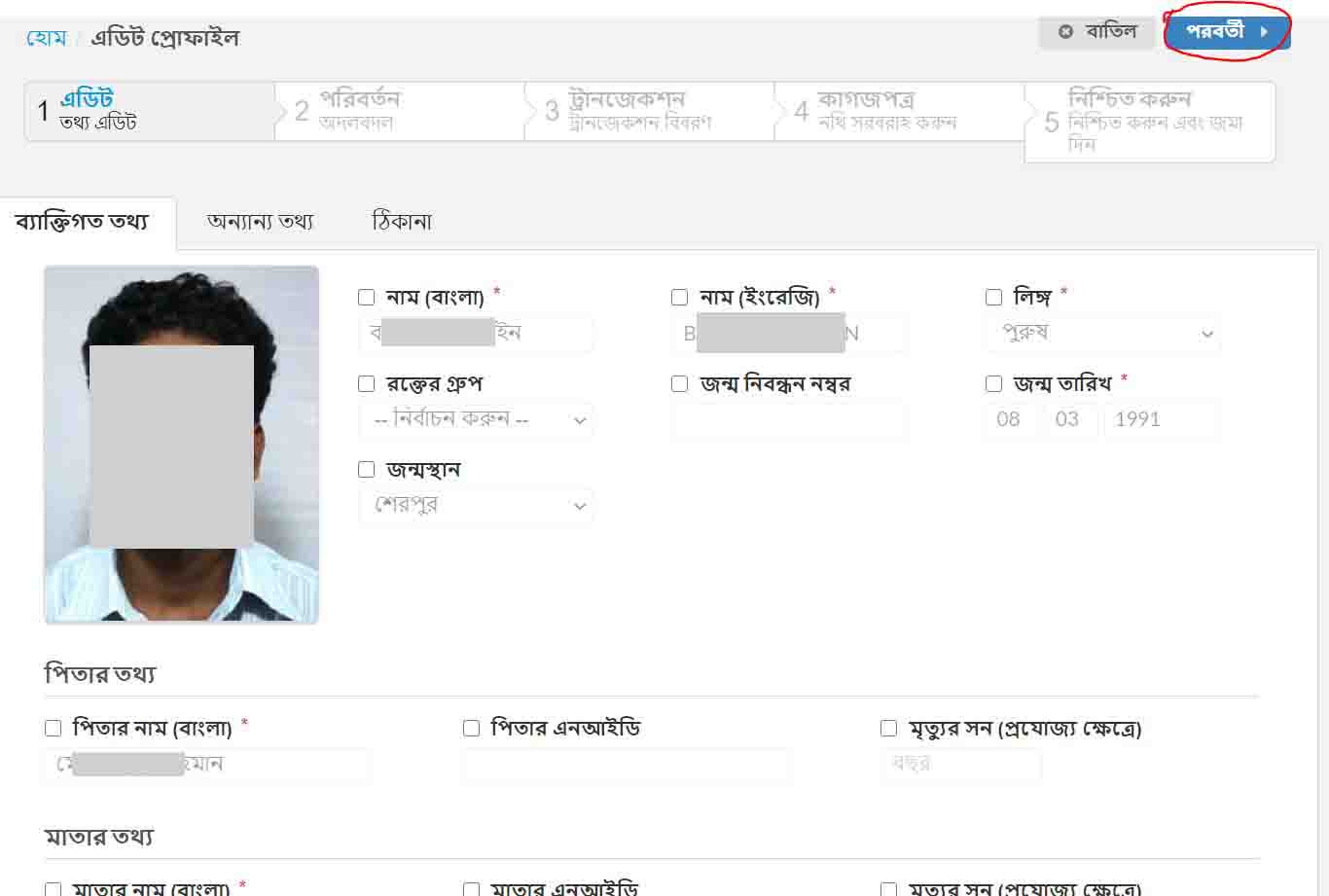Enable the নাম (বাংলা) edit checkbox

click(x=366, y=297)
